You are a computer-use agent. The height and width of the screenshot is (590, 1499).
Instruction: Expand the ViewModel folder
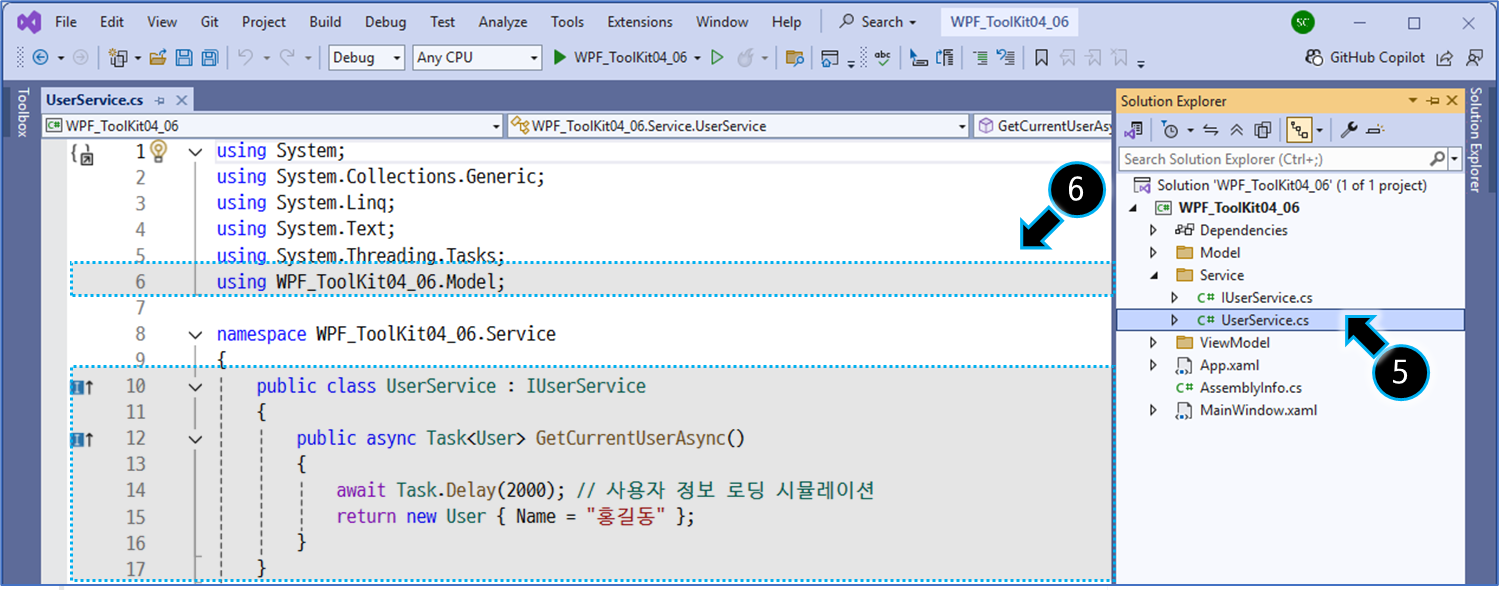pos(1153,343)
